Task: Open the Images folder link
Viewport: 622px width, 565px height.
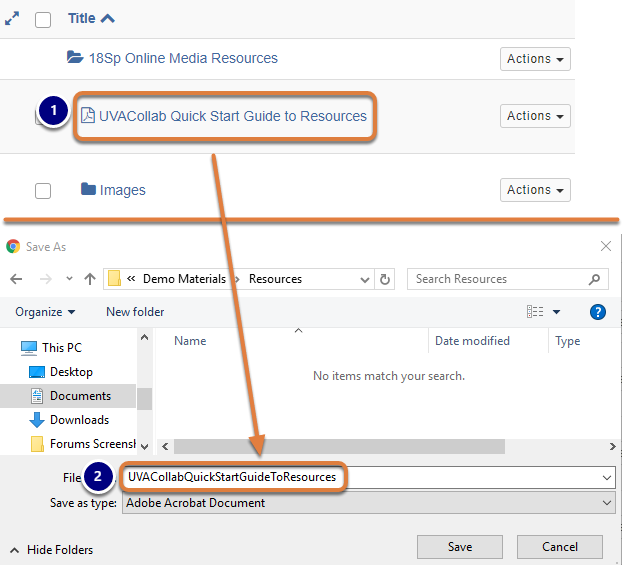Action: (x=123, y=190)
